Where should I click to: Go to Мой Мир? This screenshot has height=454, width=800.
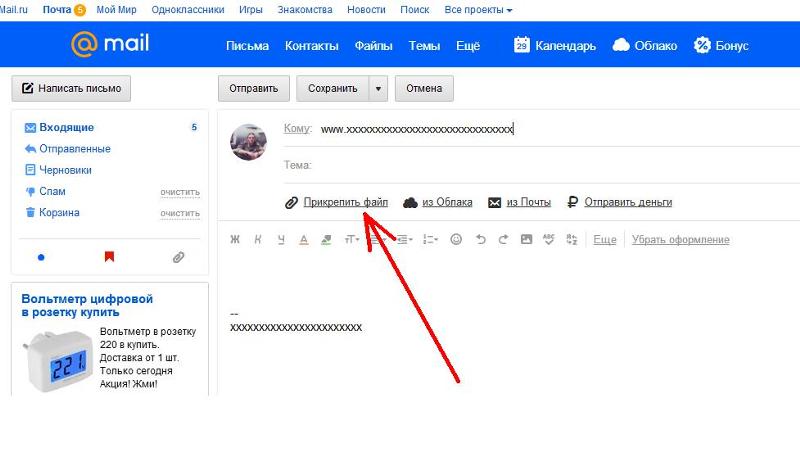(116, 10)
